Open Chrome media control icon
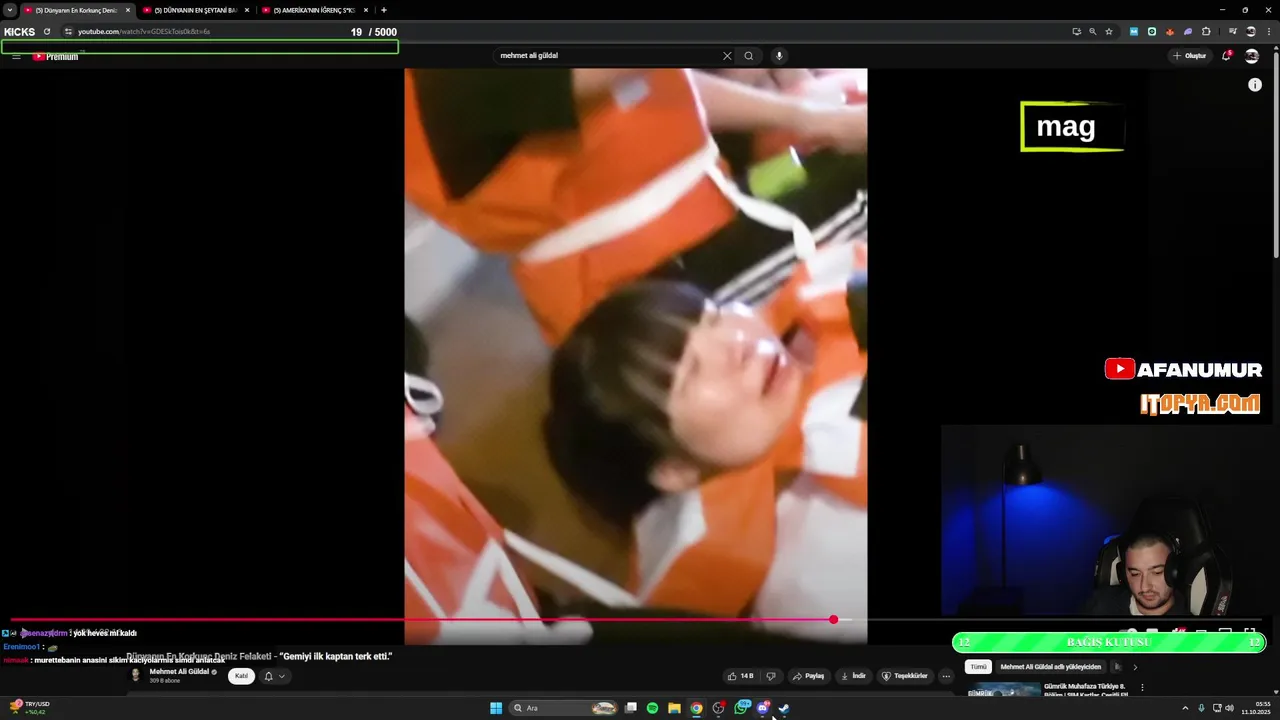 (x=1233, y=32)
